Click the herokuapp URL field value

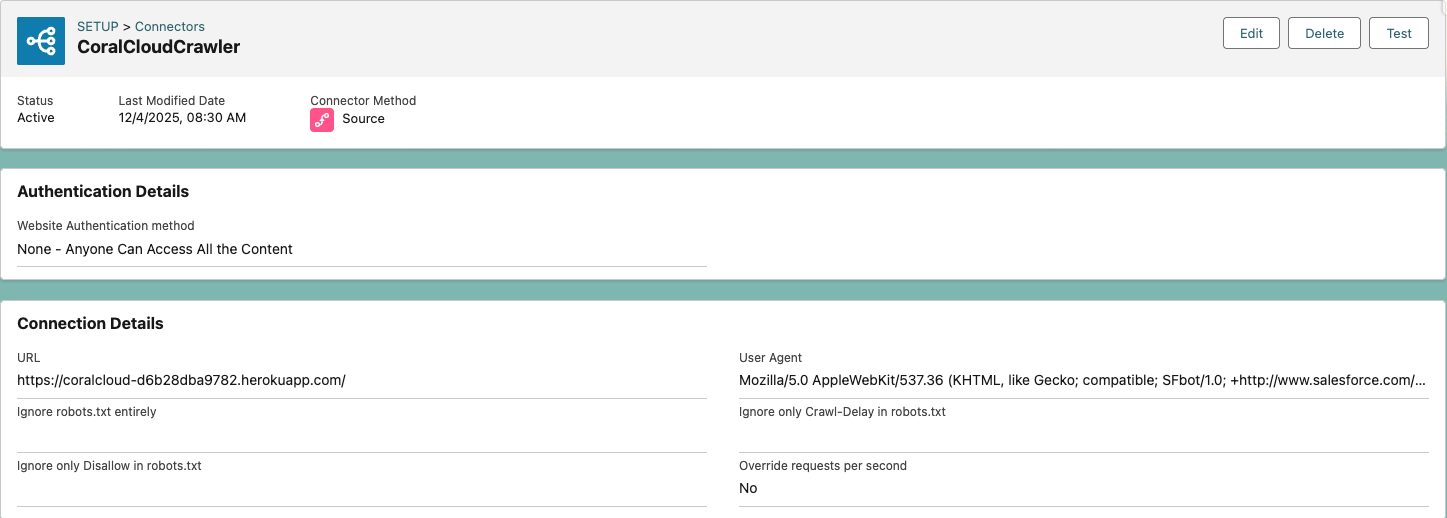point(181,380)
